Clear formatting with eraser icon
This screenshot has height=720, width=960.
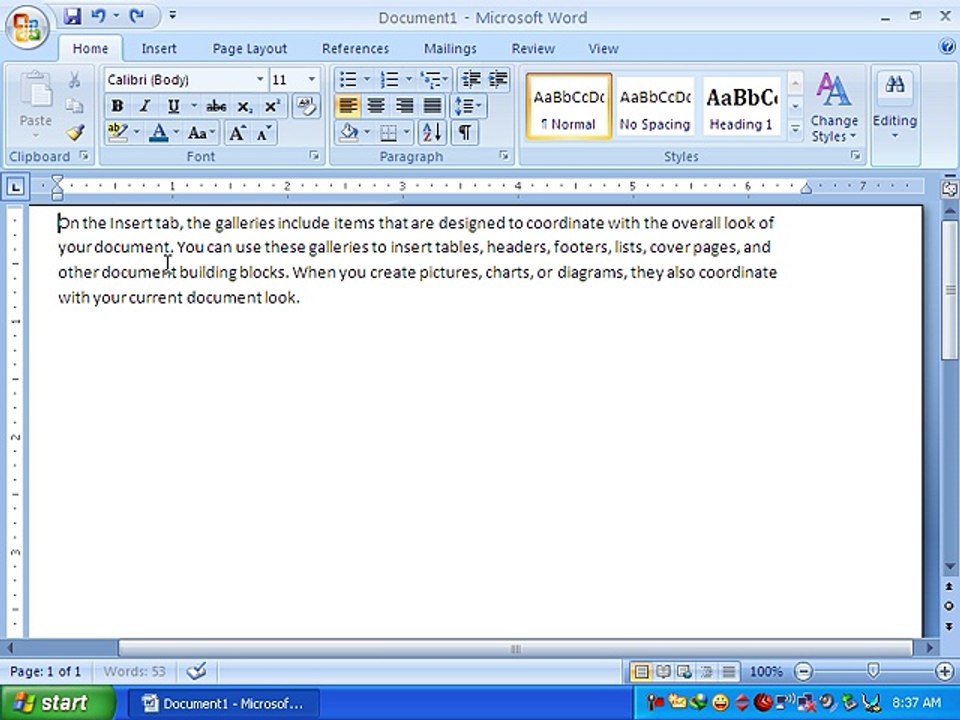[306, 107]
